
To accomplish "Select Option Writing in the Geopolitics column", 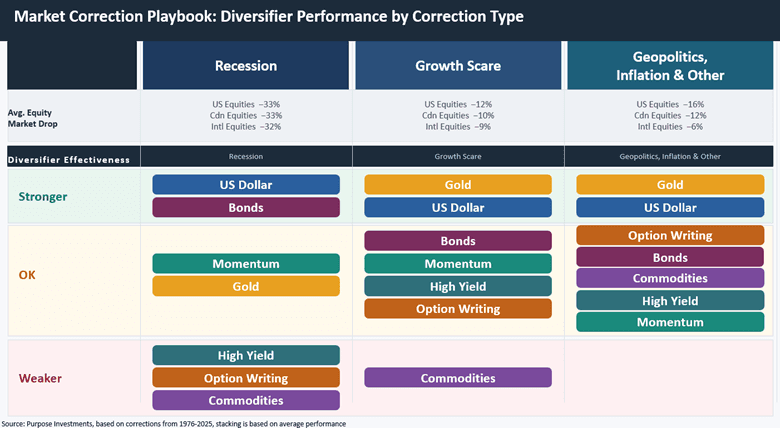I will click(670, 235).
